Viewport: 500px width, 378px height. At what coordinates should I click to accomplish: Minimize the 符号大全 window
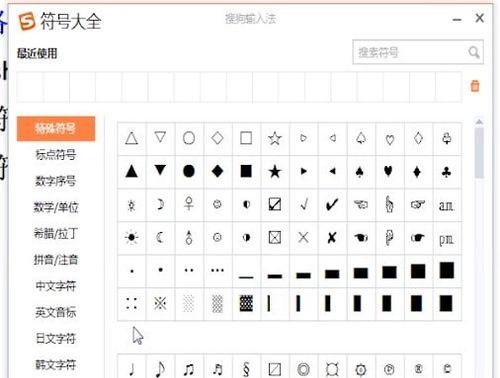[x=457, y=19]
